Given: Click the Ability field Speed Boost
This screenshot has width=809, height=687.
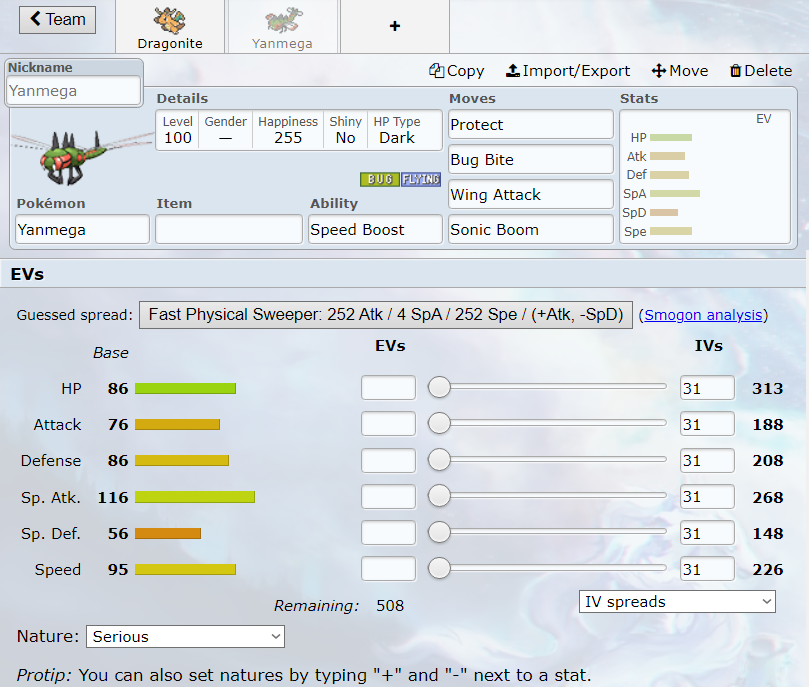Looking at the screenshot, I should coord(376,230).
